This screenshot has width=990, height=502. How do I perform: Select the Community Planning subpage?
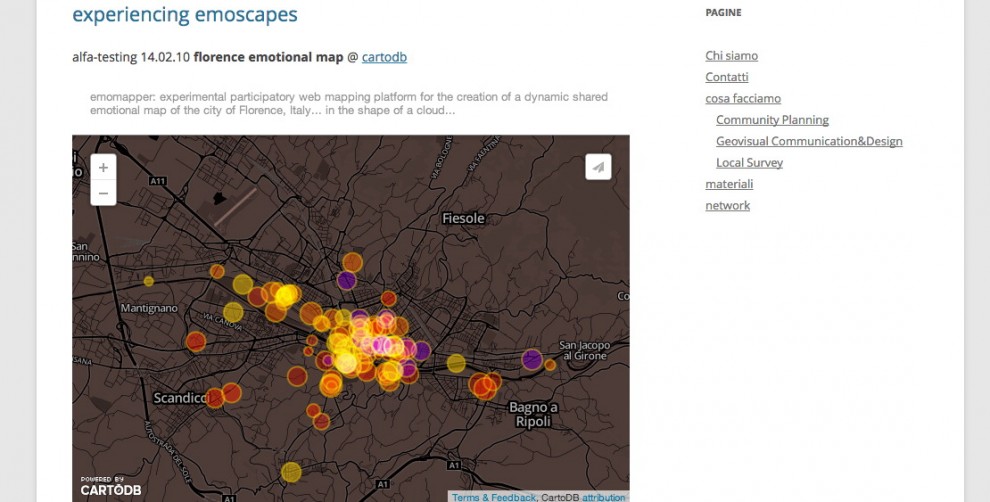click(x=772, y=120)
